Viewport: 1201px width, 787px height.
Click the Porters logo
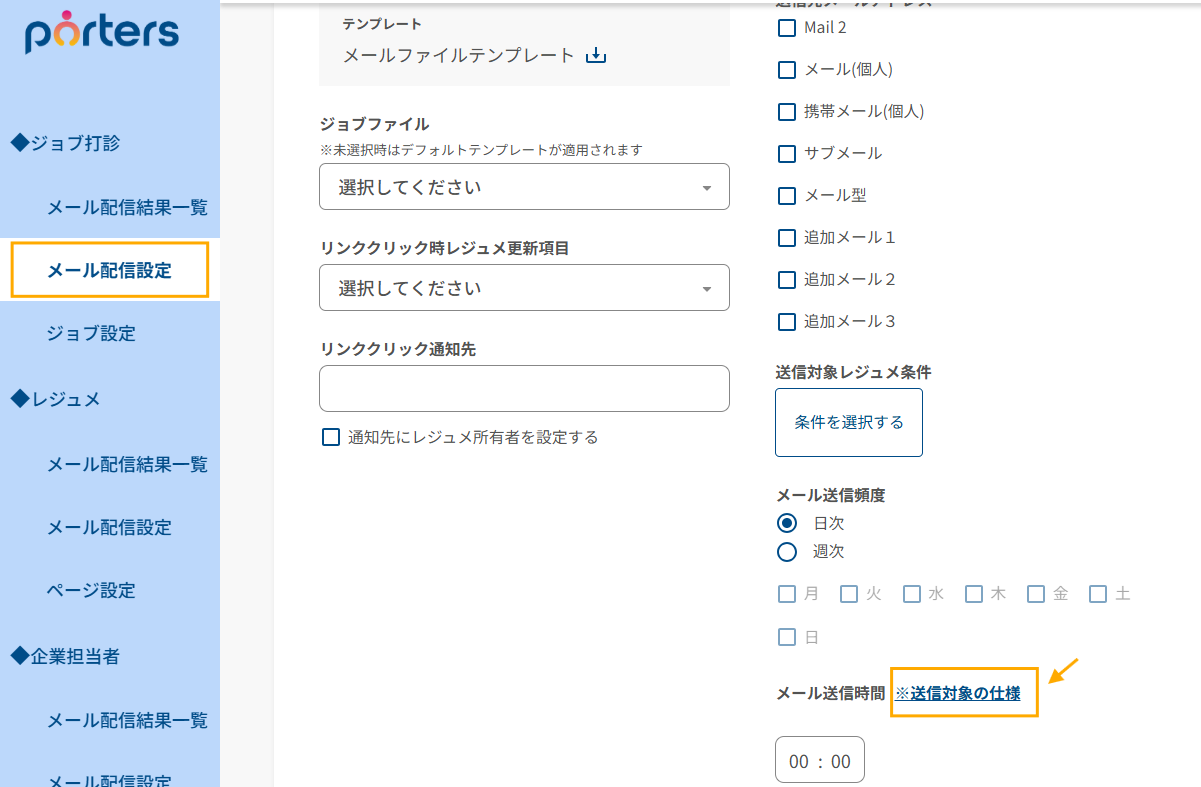pyautogui.click(x=102, y=31)
